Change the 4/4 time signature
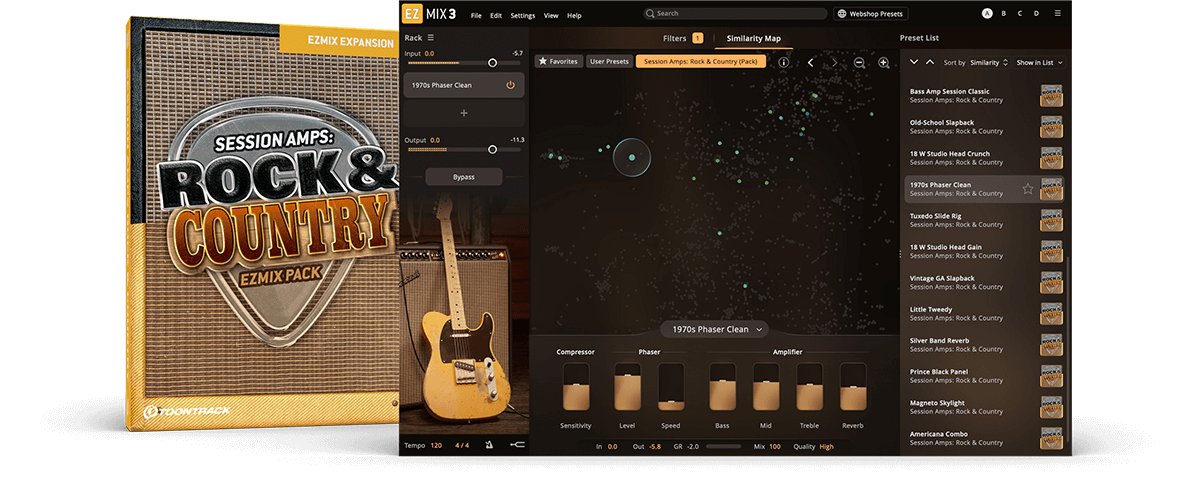Image resolution: width=1200 pixels, height=488 pixels. click(x=463, y=445)
